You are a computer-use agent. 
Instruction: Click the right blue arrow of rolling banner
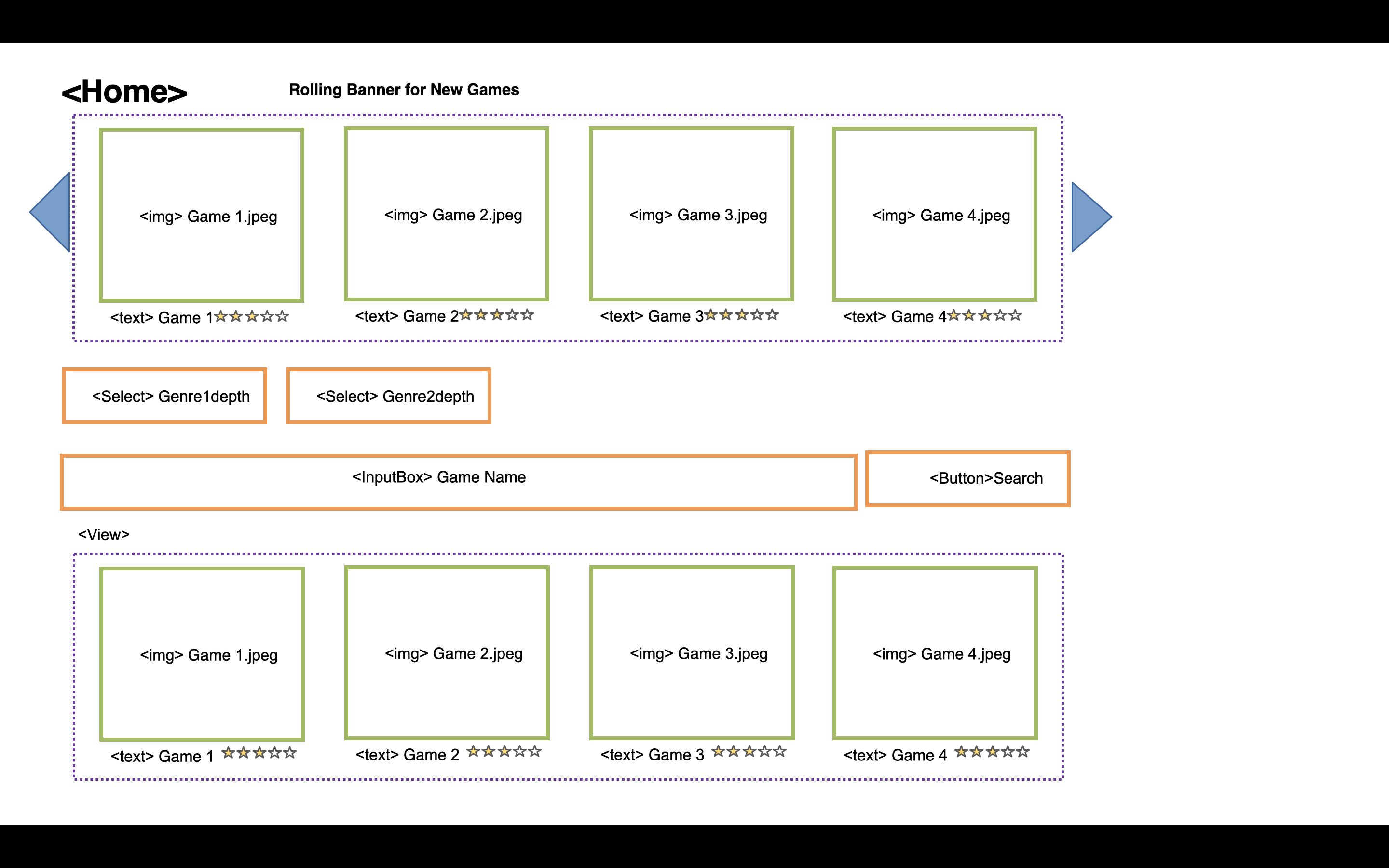pos(1092,217)
